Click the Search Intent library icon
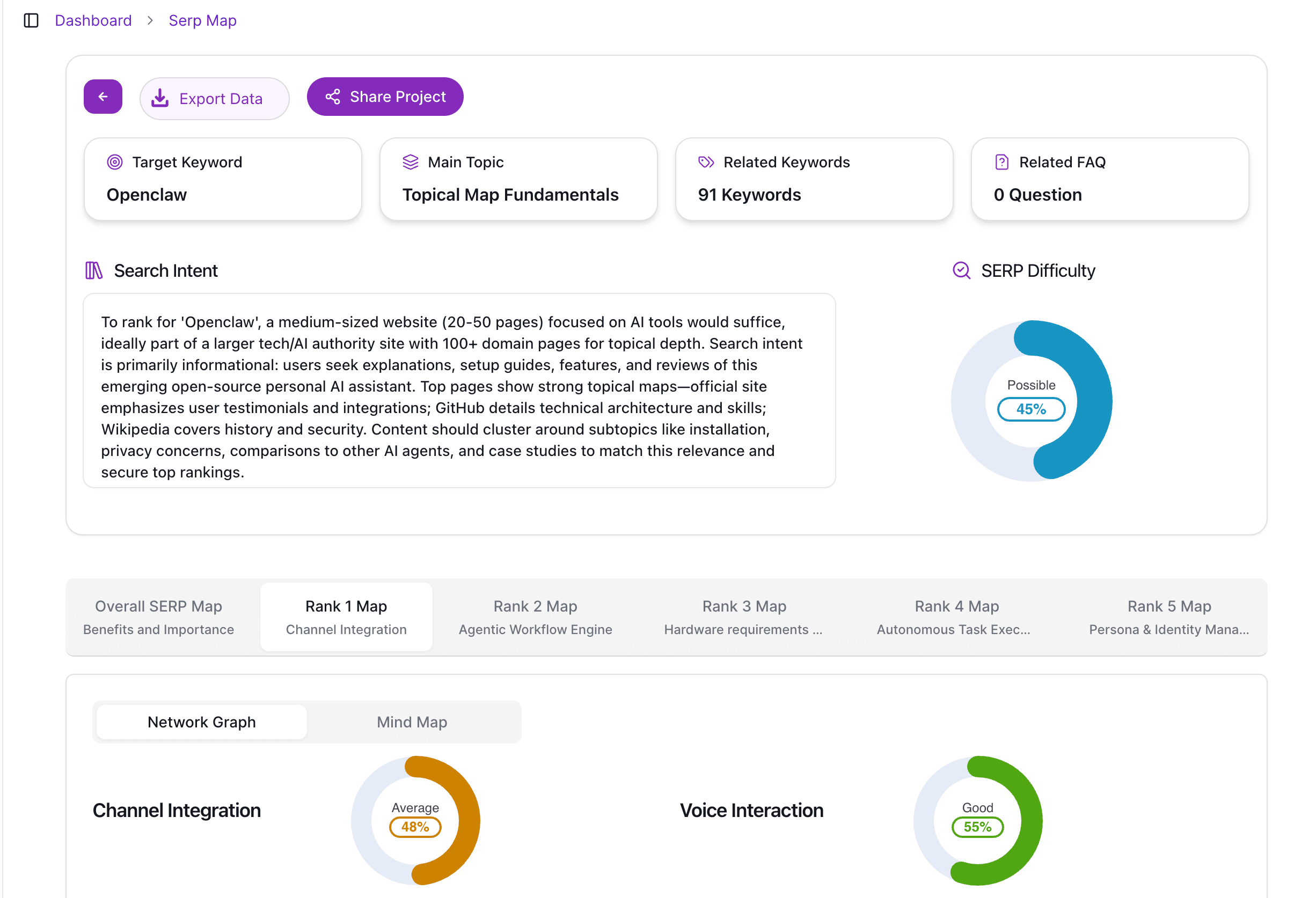 click(x=94, y=270)
